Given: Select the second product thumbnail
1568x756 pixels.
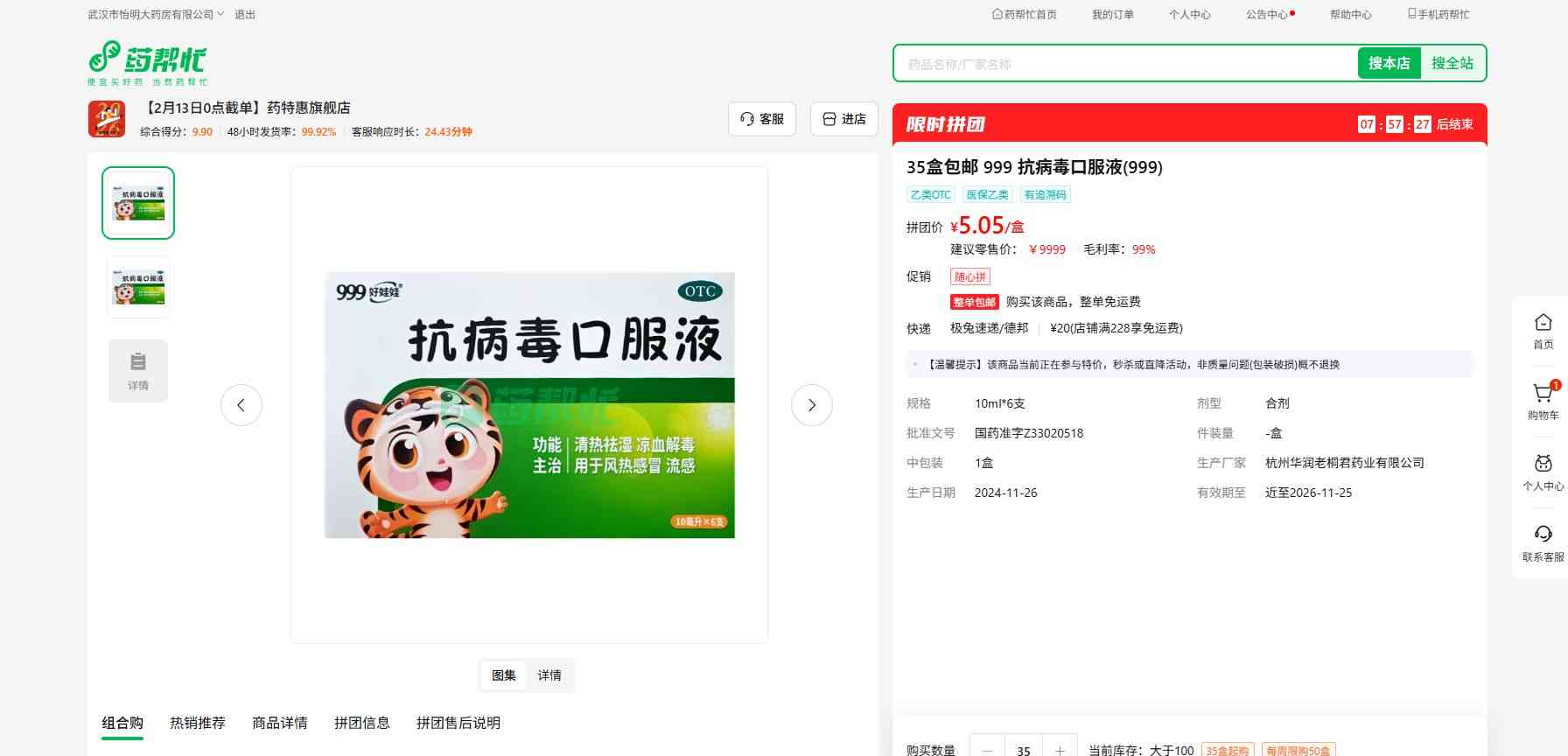Looking at the screenshot, I should pos(138,287).
